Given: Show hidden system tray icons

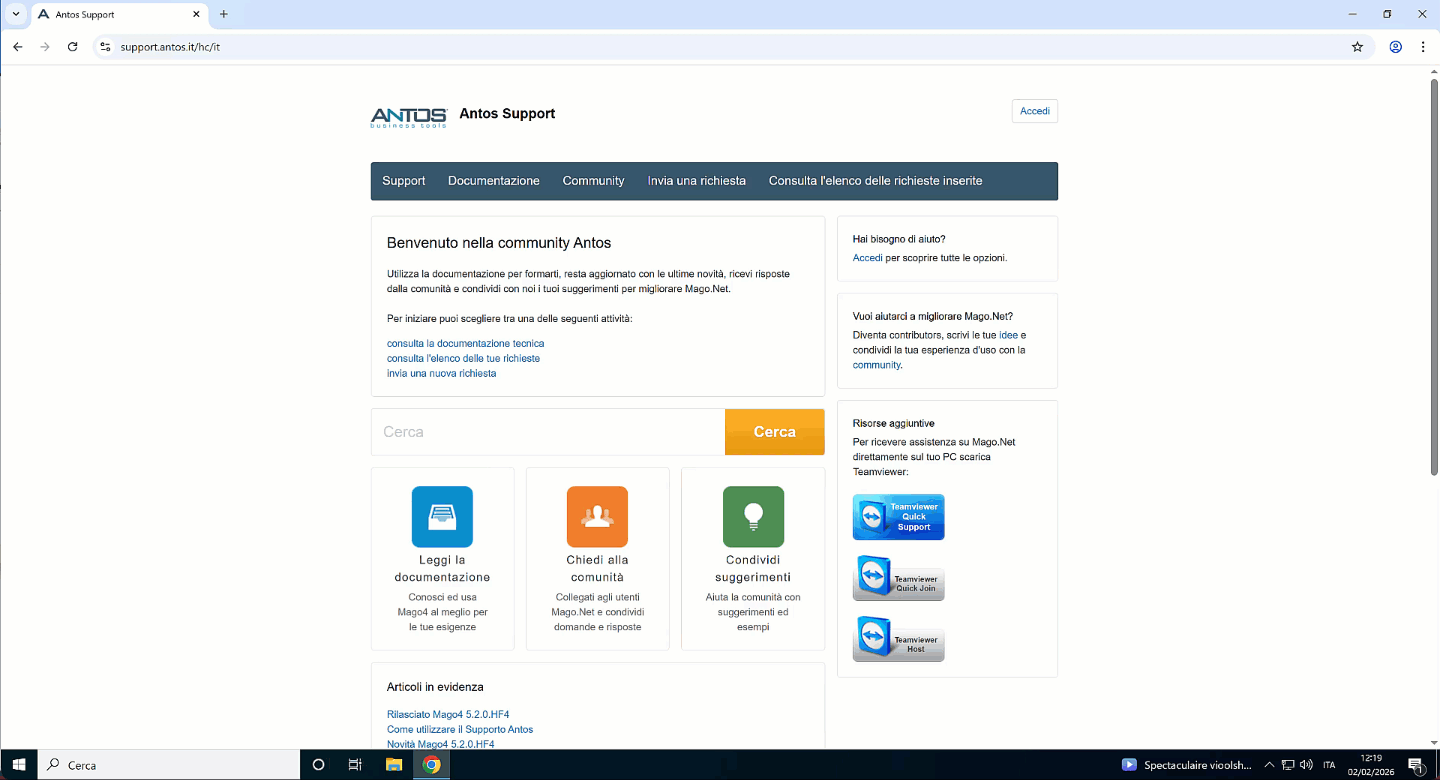Looking at the screenshot, I should pos(1268,765).
